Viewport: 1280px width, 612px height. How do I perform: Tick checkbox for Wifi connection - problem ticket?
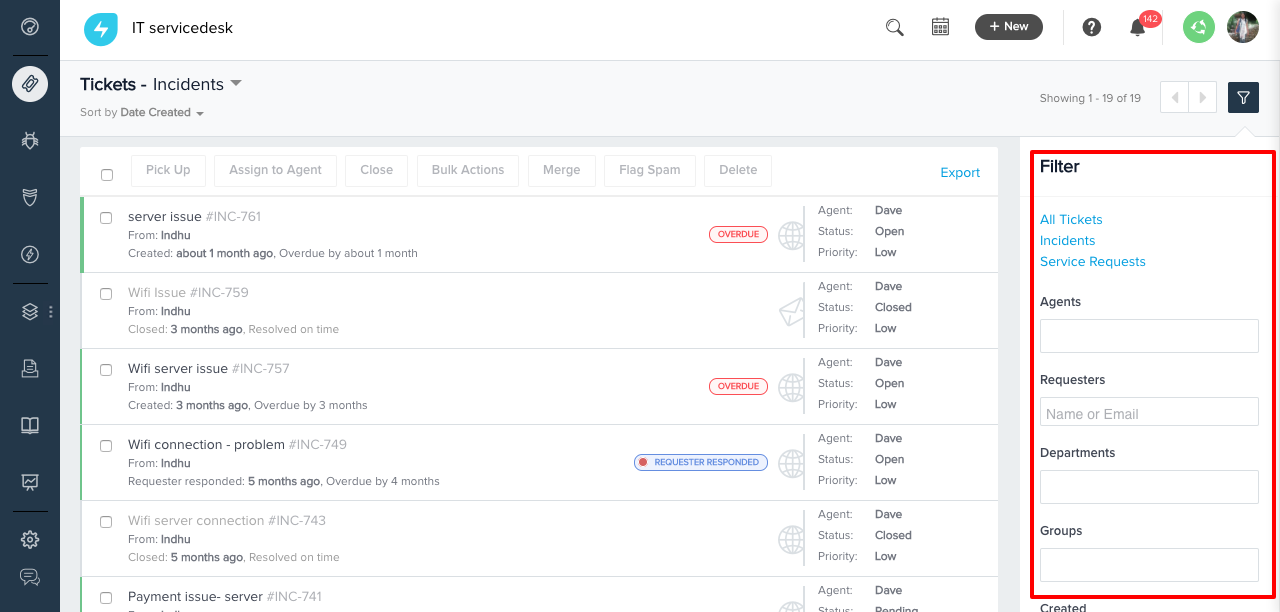tap(106, 446)
